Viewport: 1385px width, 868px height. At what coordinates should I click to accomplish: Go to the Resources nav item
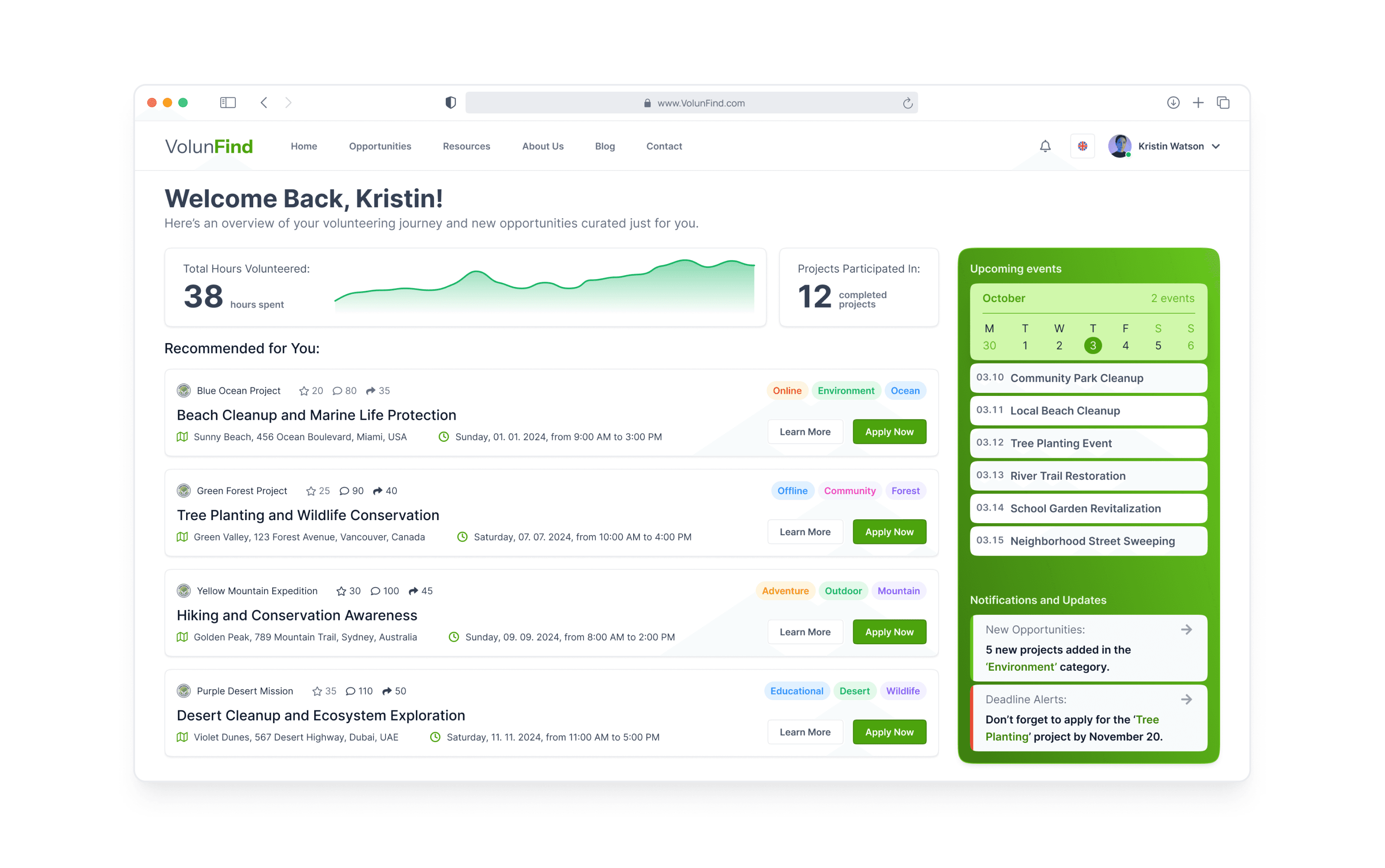coord(466,146)
